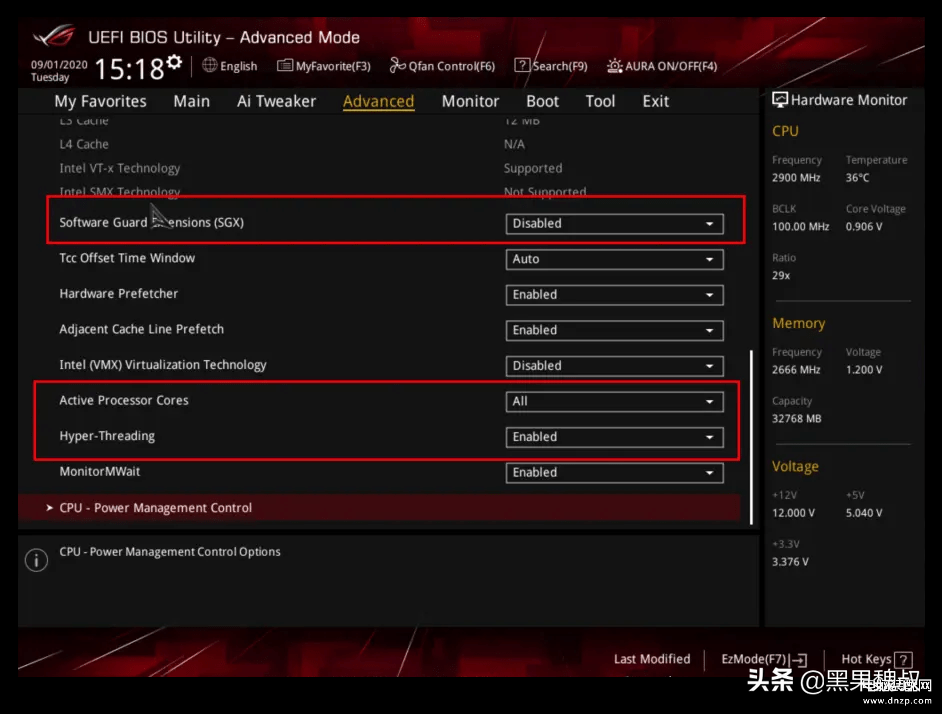
Task: Toggle AURA ON/OFF light icon
Action: tap(615, 65)
